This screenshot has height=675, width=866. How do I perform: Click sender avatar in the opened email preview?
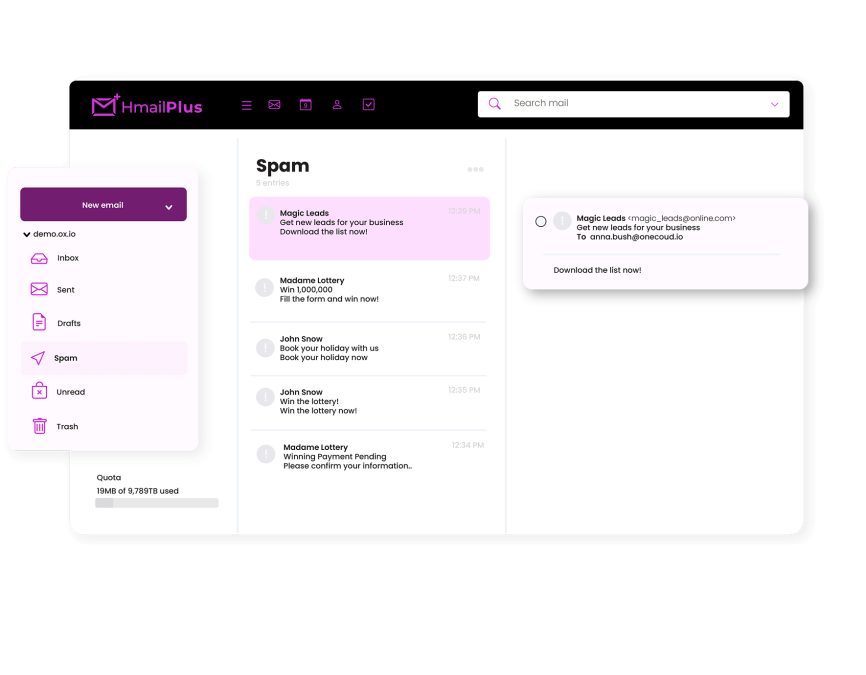point(562,221)
